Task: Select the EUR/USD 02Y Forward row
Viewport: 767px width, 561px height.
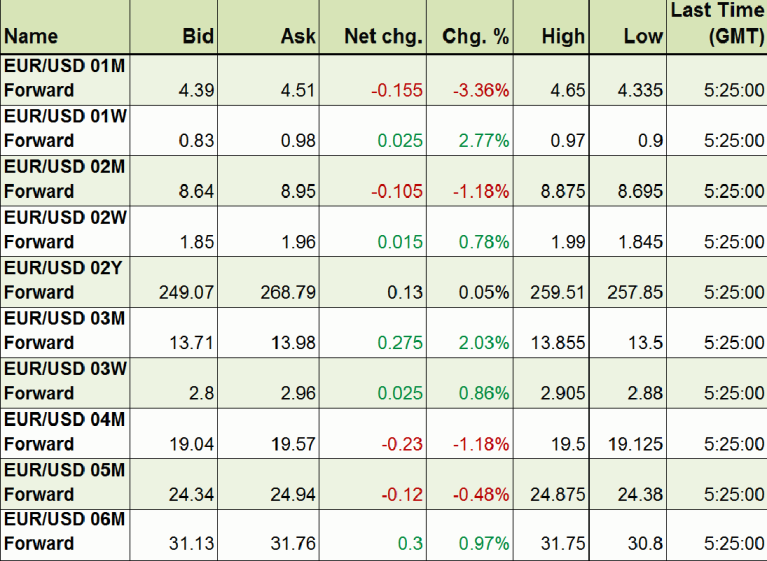Action: coord(65,281)
